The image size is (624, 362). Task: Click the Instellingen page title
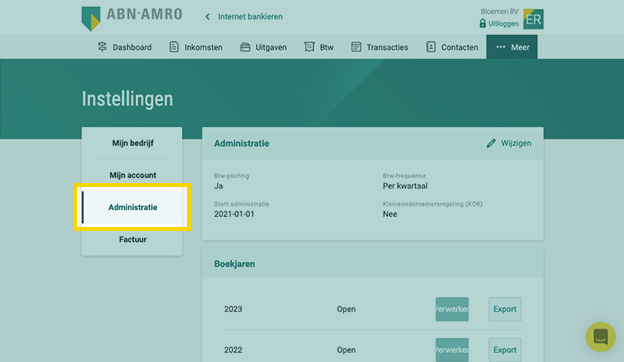(x=127, y=99)
